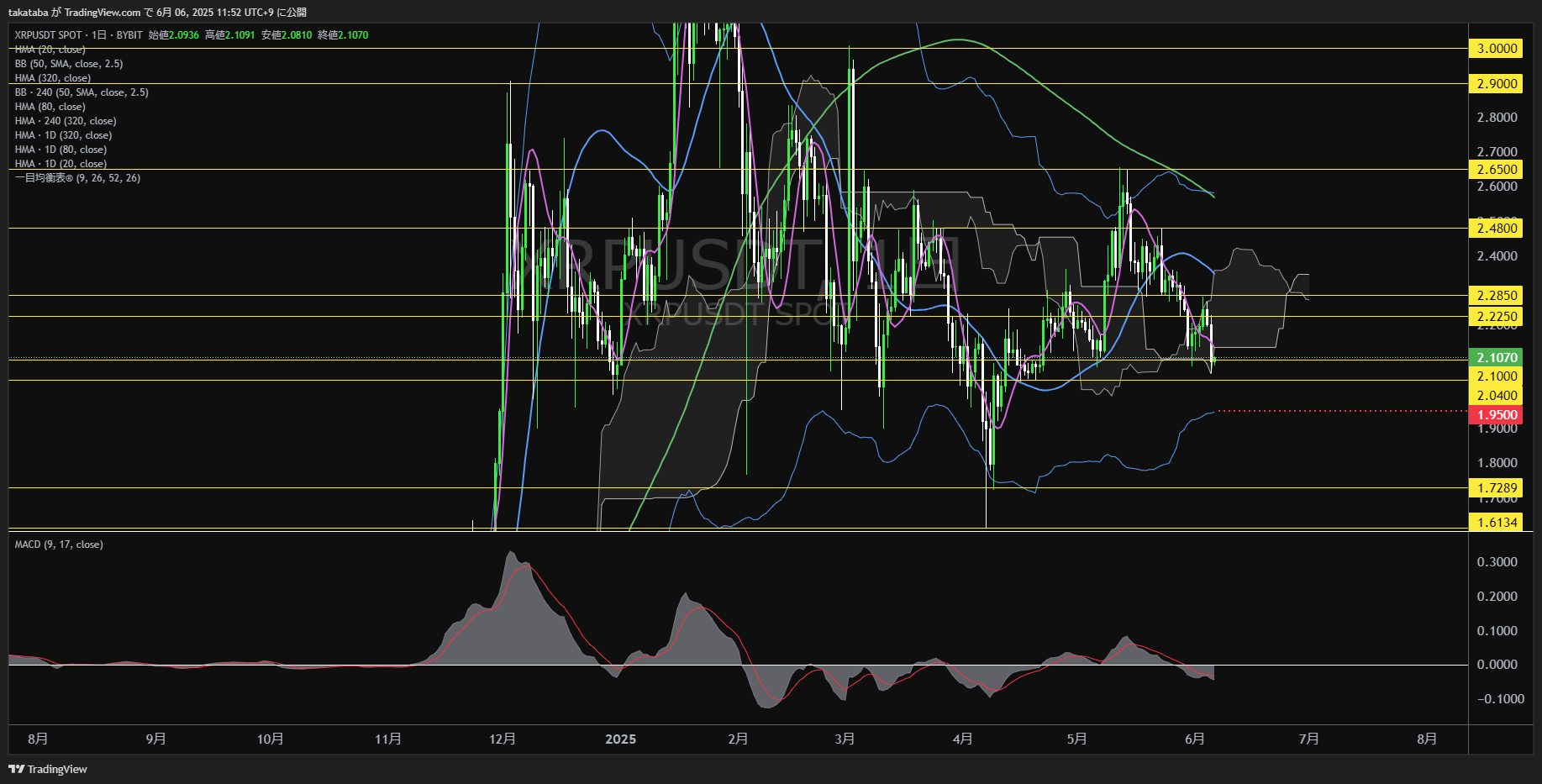Select the 10月 label on time axis
The width and height of the screenshot is (1542, 784).
pyautogui.click(x=270, y=739)
